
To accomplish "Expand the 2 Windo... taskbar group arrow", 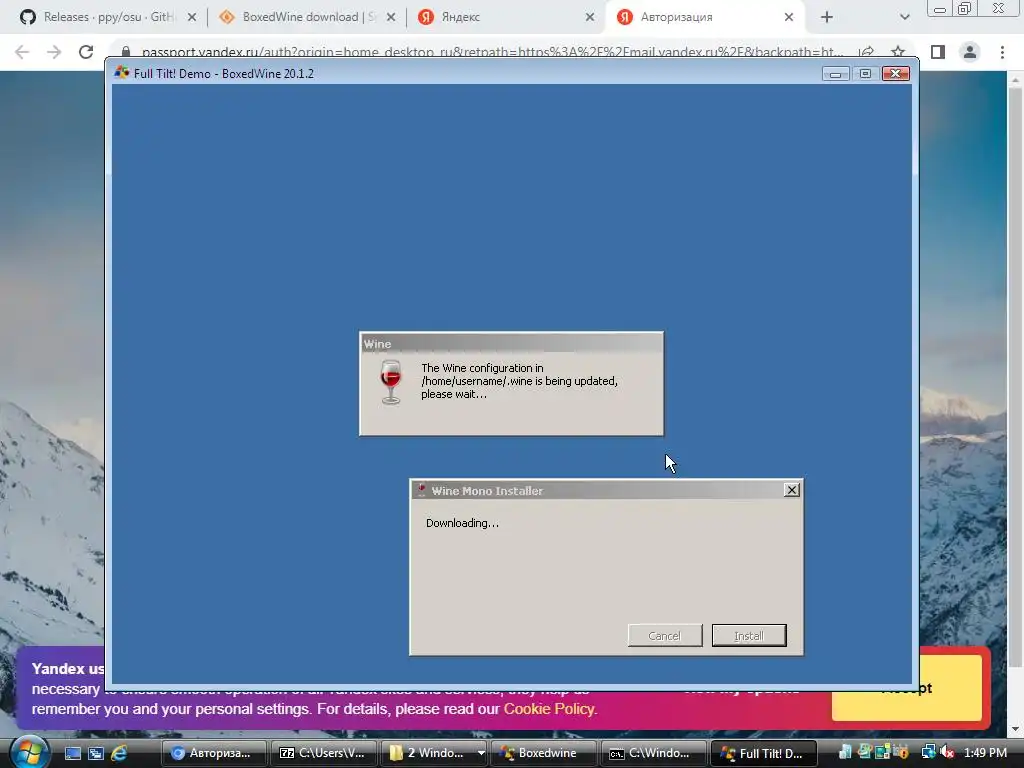I will [481, 753].
